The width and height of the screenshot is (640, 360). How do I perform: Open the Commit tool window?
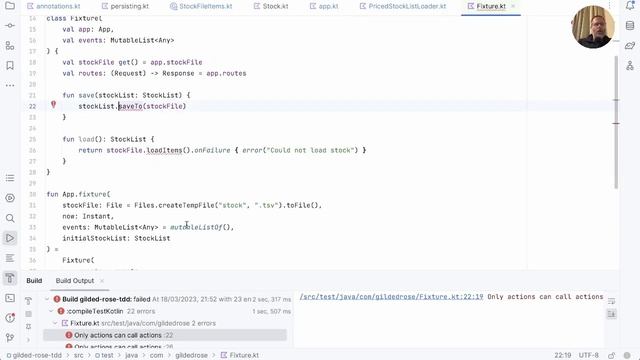pos(10,25)
